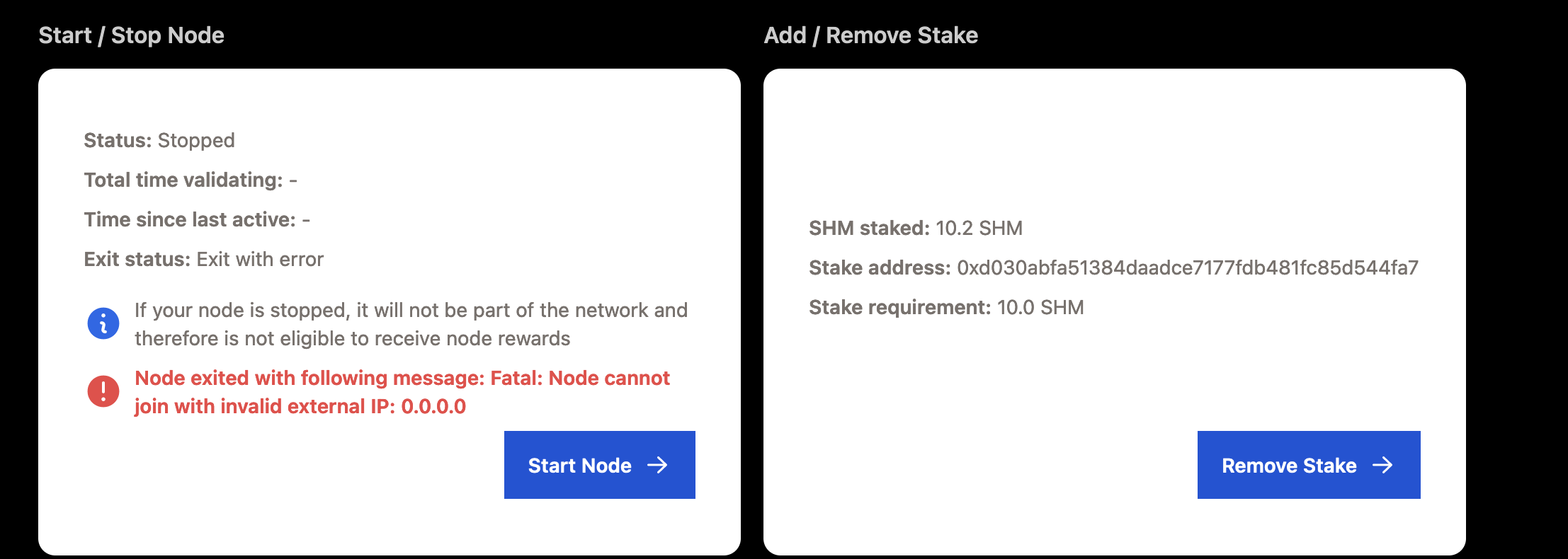The image size is (1568, 559).
Task: Click the red node exit error message
Action: 402,392
